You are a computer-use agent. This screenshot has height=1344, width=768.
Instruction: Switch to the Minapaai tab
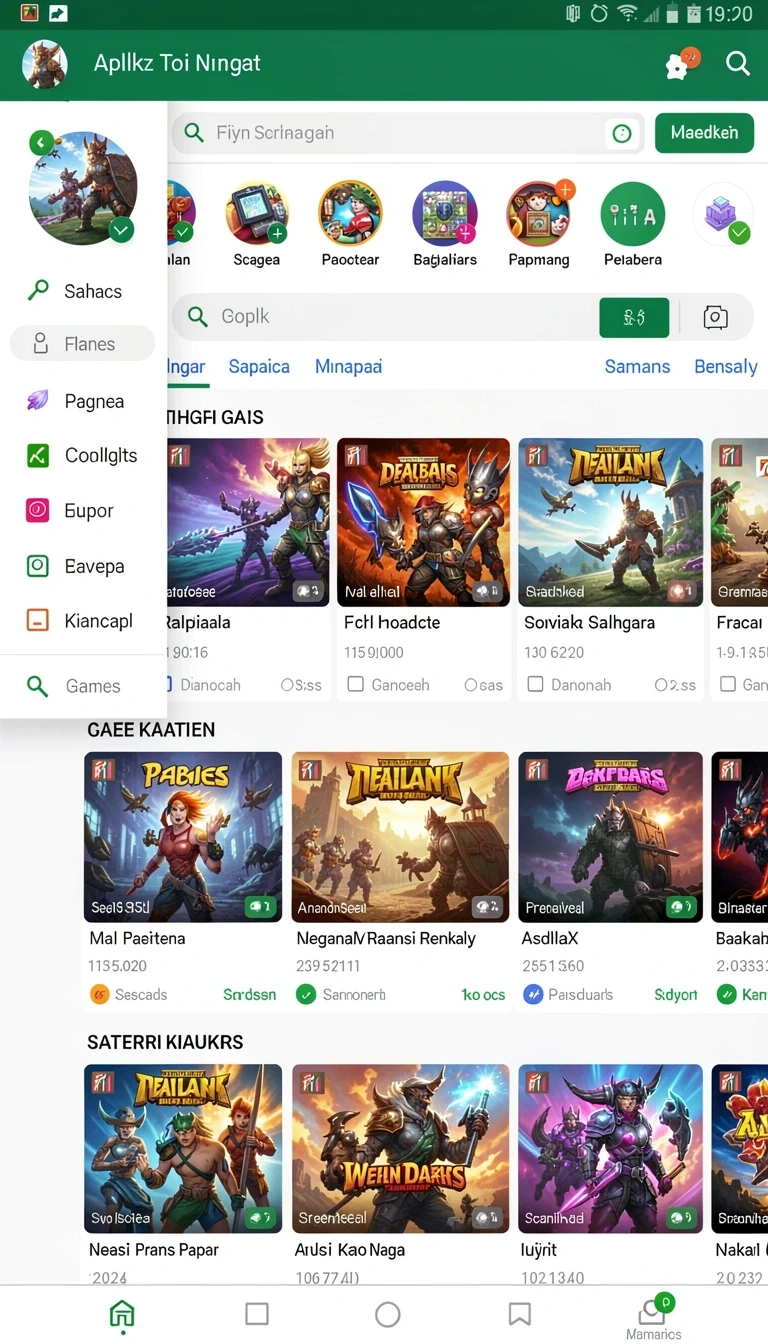click(348, 366)
